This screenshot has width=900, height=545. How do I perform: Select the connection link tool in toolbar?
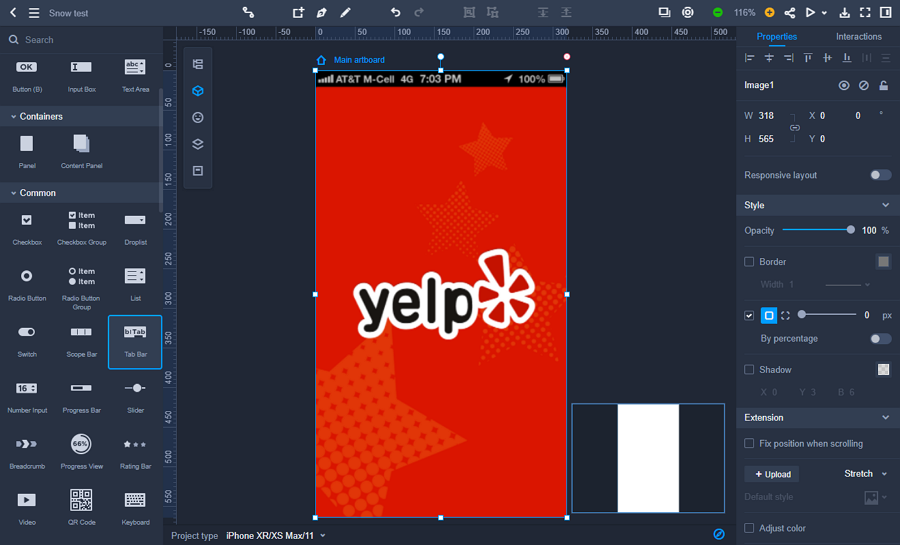point(248,12)
